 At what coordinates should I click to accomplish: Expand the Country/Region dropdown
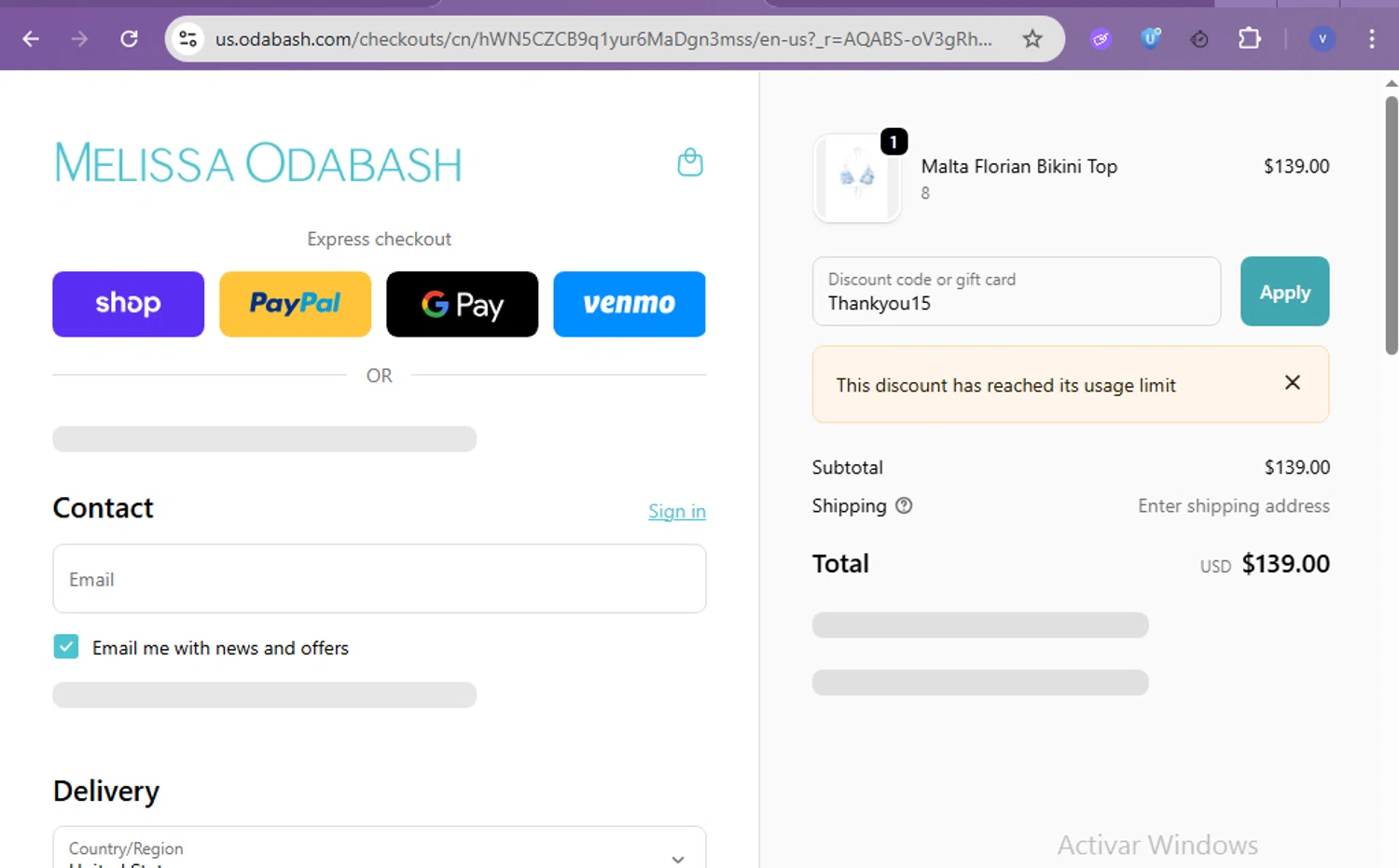tap(380, 847)
